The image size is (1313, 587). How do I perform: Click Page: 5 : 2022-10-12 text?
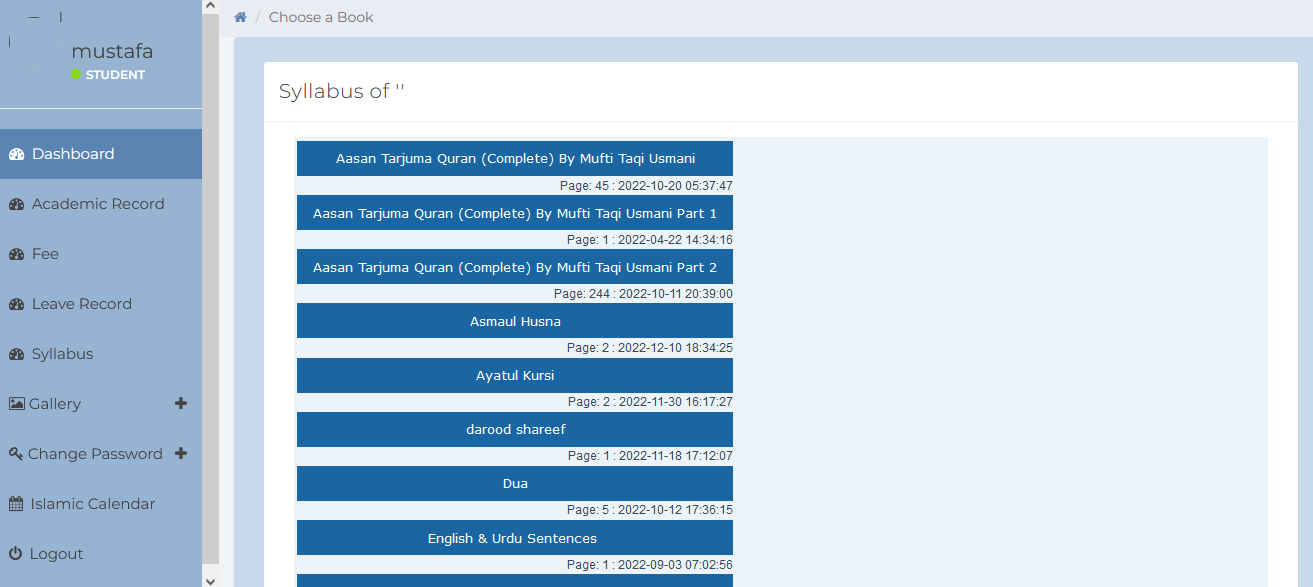(x=650, y=510)
